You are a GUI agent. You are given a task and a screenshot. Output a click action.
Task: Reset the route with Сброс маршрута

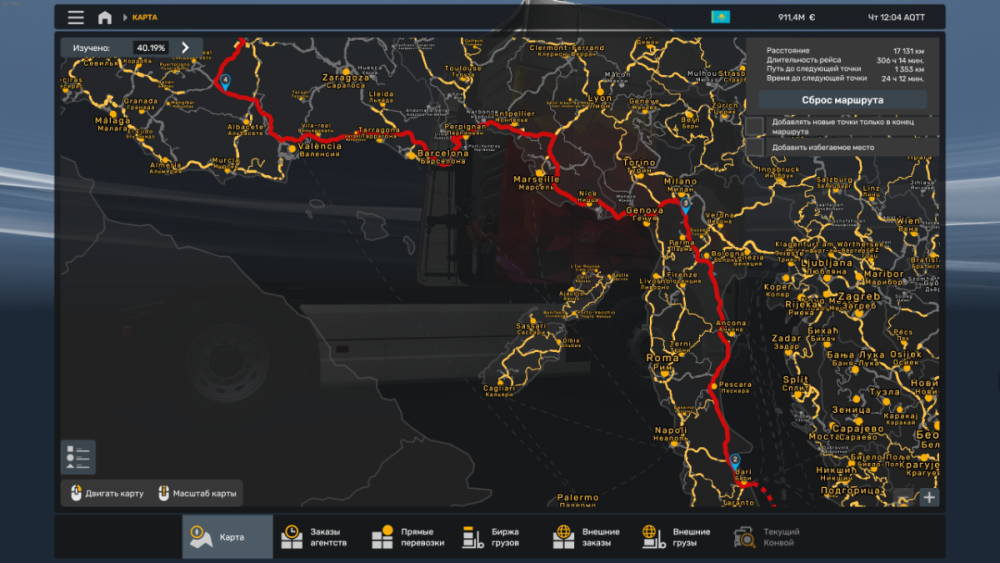(x=842, y=100)
